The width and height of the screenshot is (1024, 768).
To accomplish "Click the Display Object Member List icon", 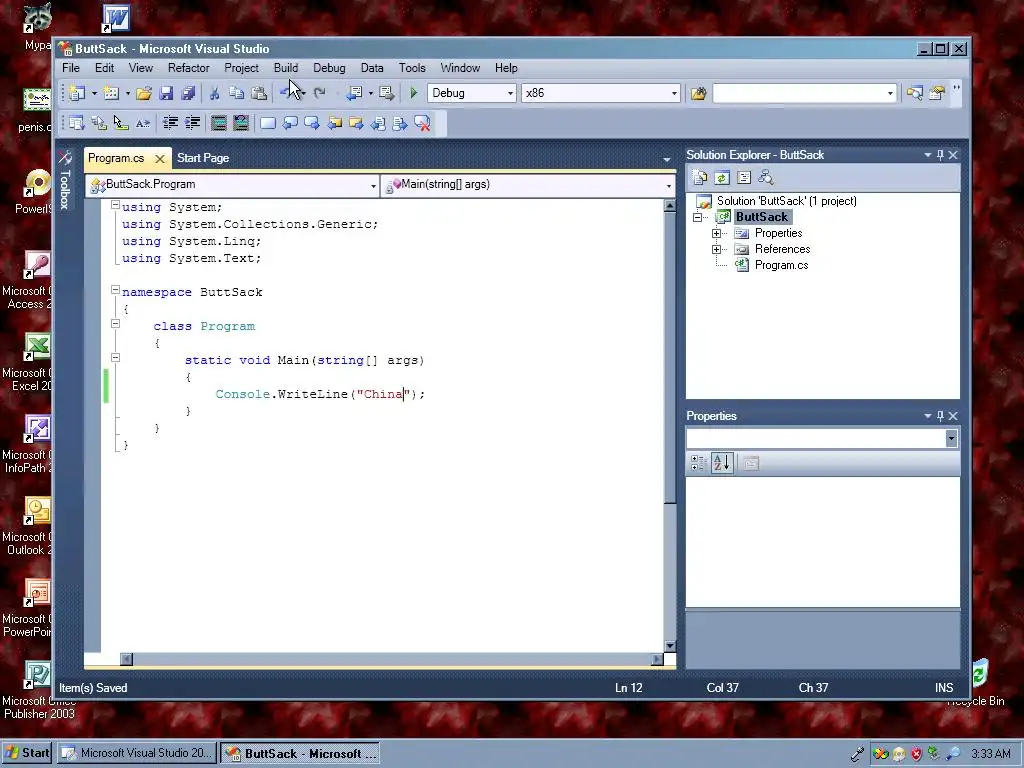I will [x=76, y=123].
